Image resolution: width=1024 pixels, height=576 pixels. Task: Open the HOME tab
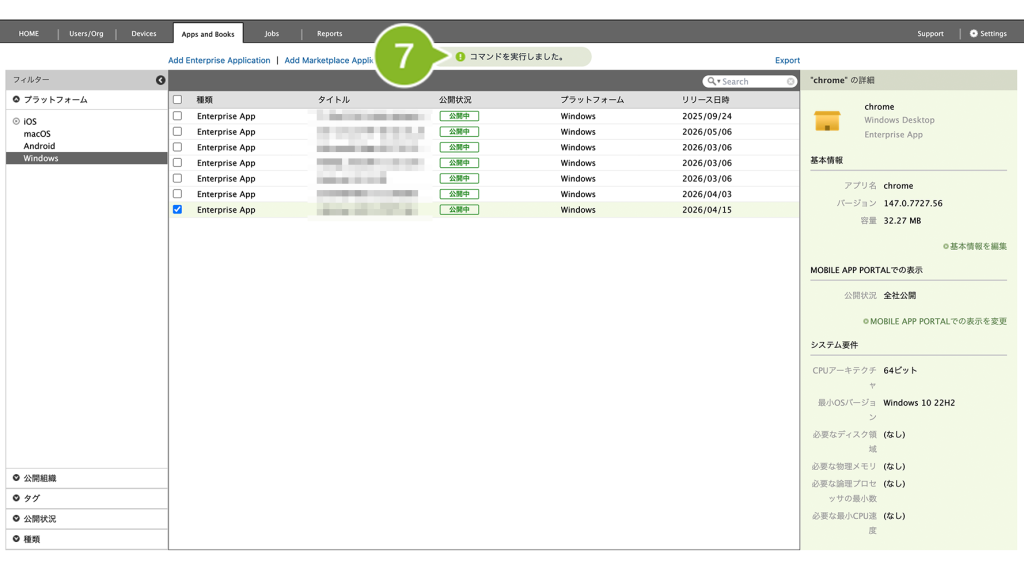coord(29,33)
